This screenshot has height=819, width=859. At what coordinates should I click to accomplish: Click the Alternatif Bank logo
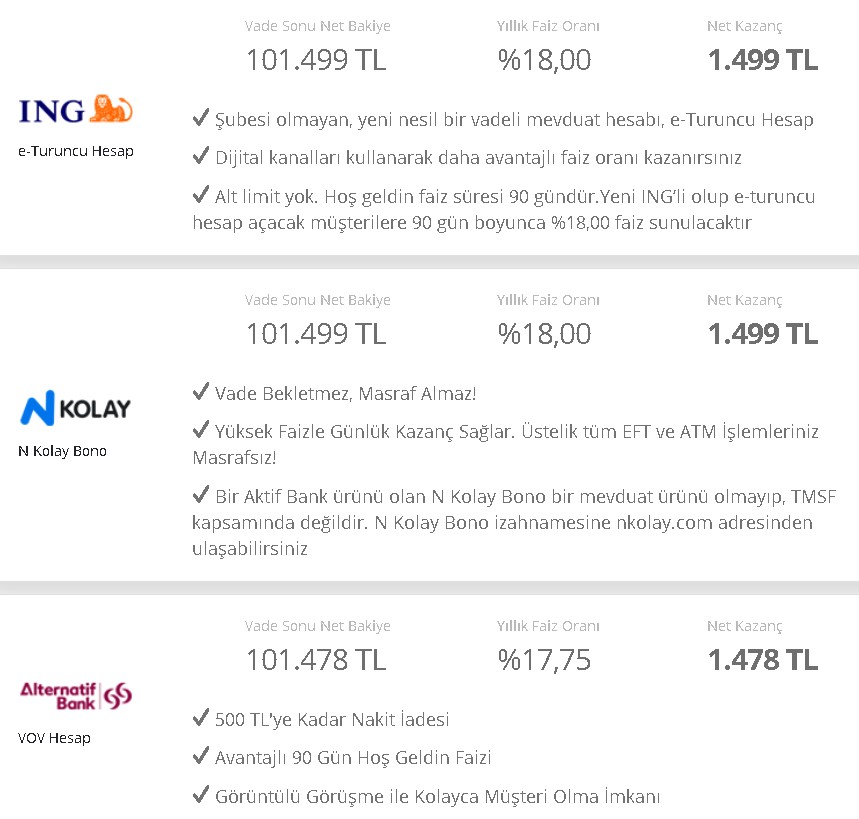tap(76, 696)
